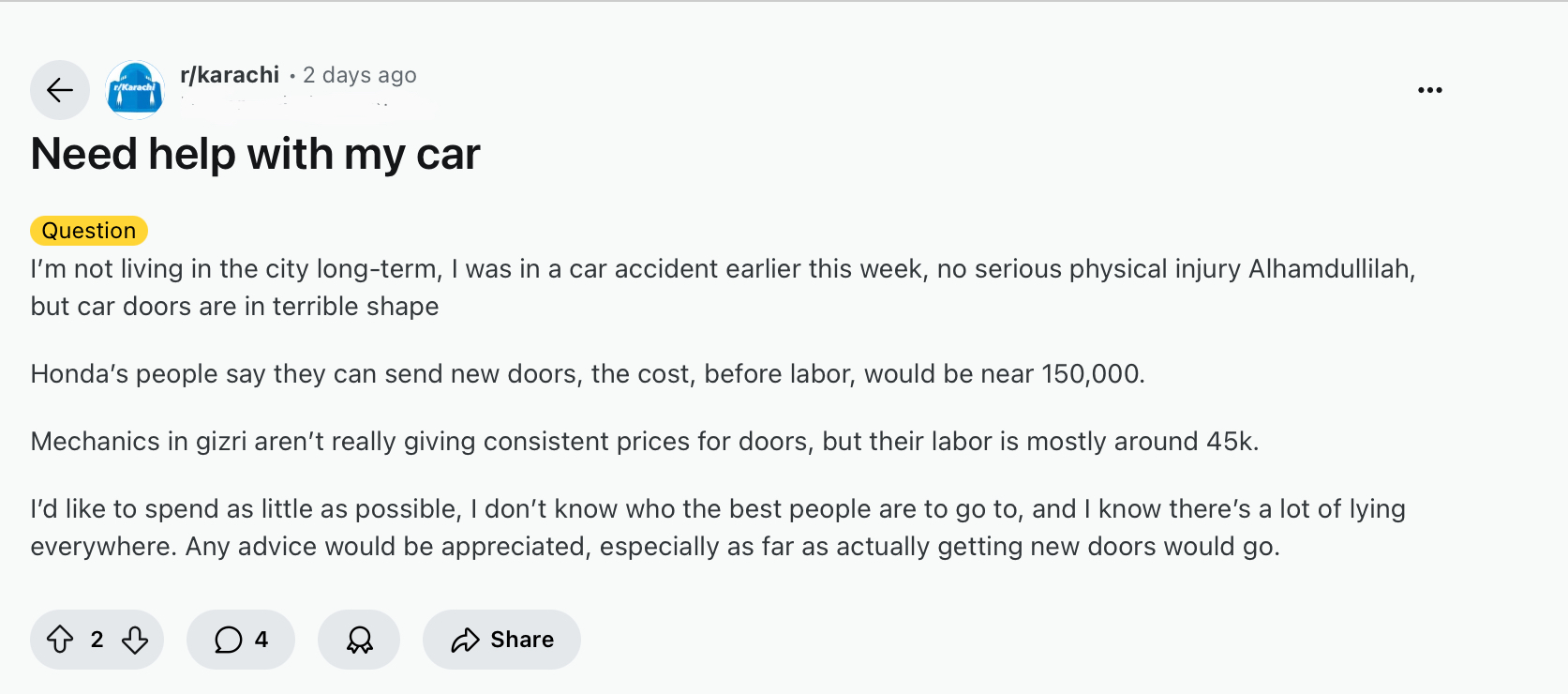The width and height of the screenshot is (1568, 694).
Task: Click the final paragraph asking for advice
Action: pyautogui.click(x=717, y=527)
